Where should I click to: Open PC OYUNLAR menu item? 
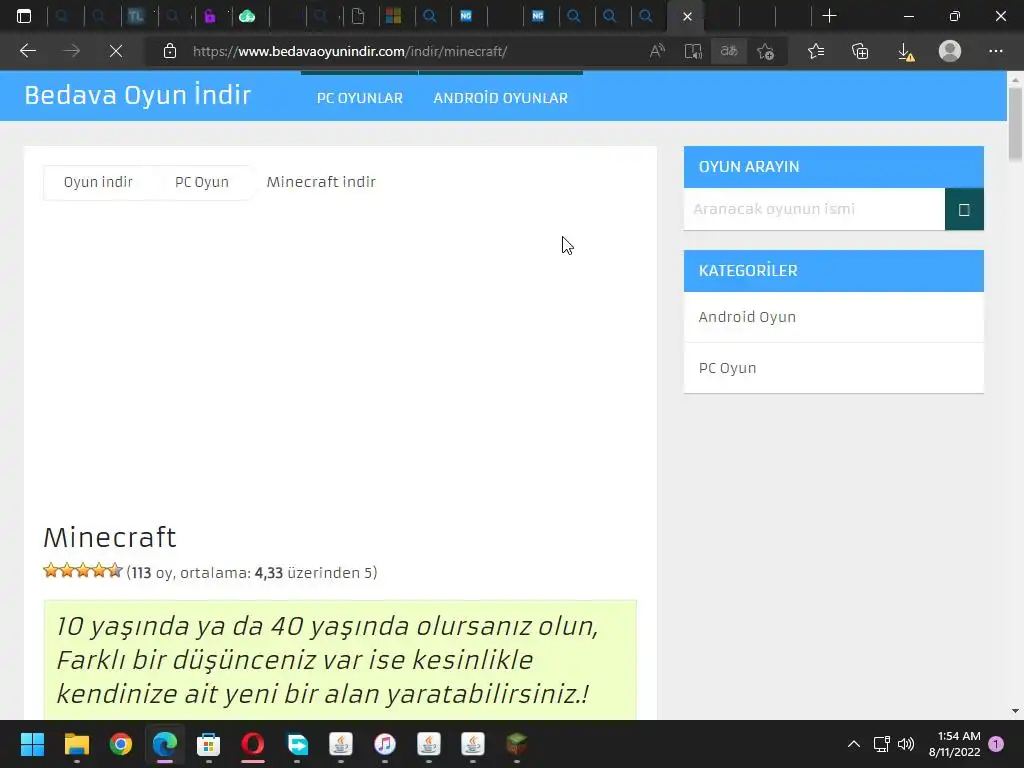click(360, 98)
